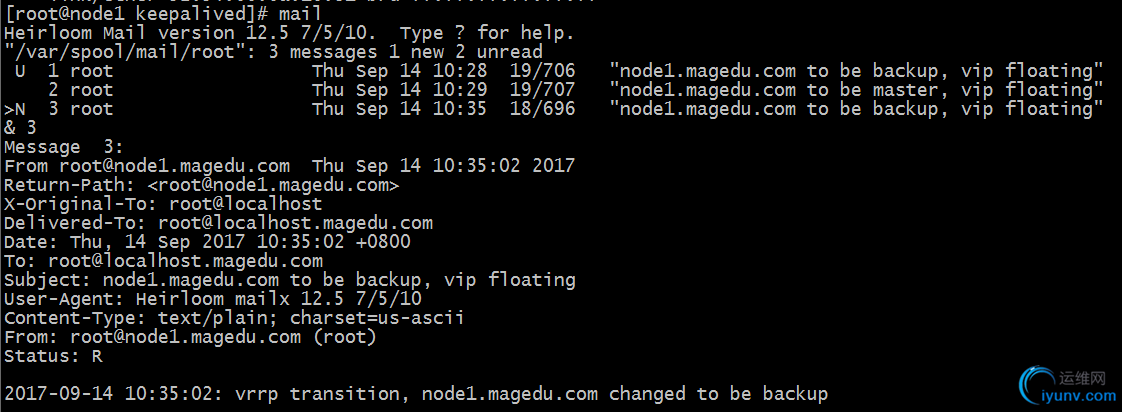This screenshot has width=1122, height=412.
Task: Click the Status: R line
Action: (53, 355)
